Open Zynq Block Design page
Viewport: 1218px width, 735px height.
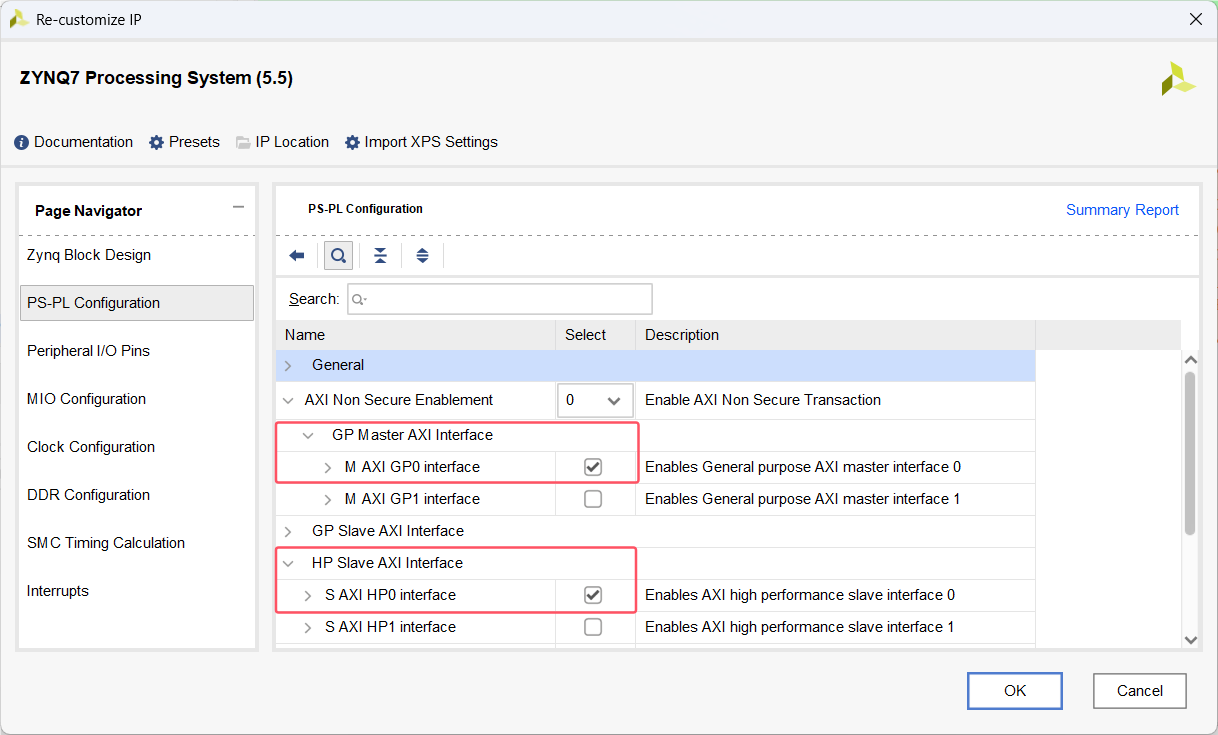pos(137,255)
